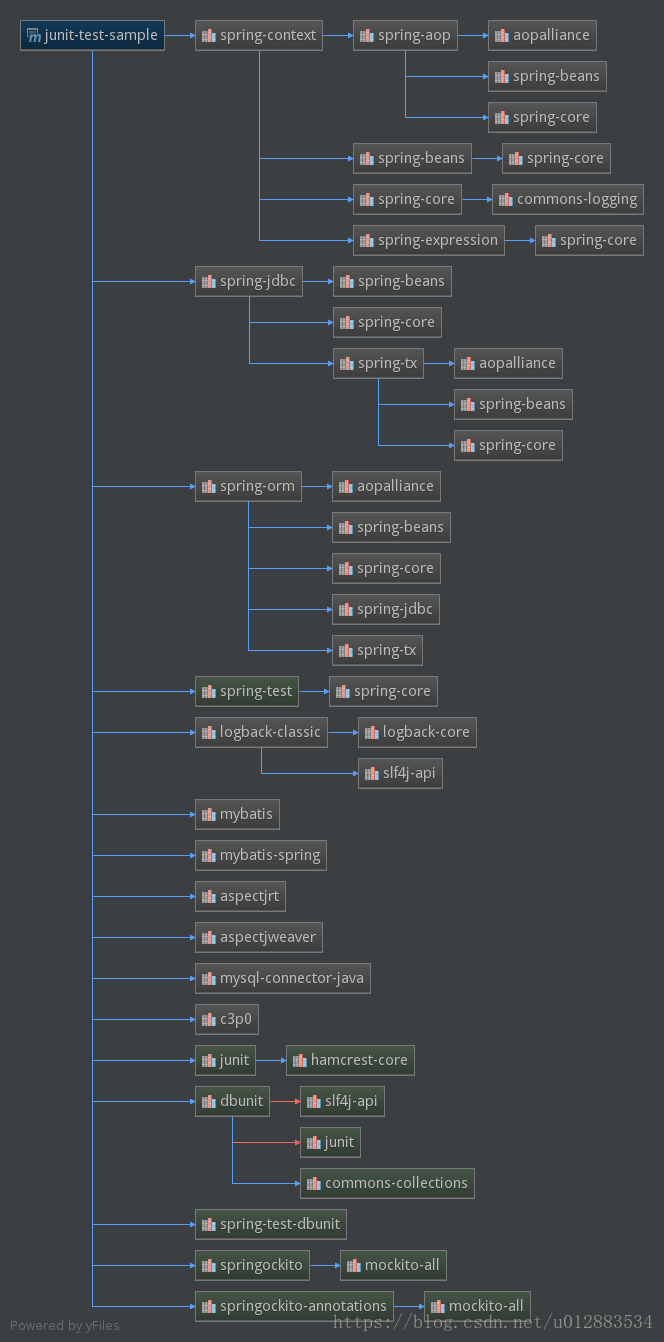Select spring-core node linked from spring-test

384,691
